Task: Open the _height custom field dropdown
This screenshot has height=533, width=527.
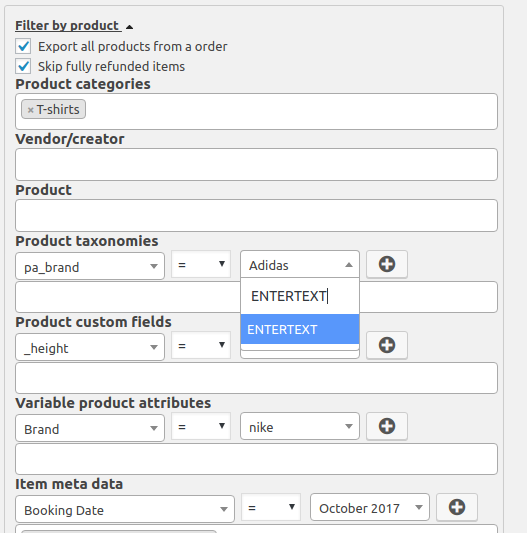Action: (x=90, y=347)
